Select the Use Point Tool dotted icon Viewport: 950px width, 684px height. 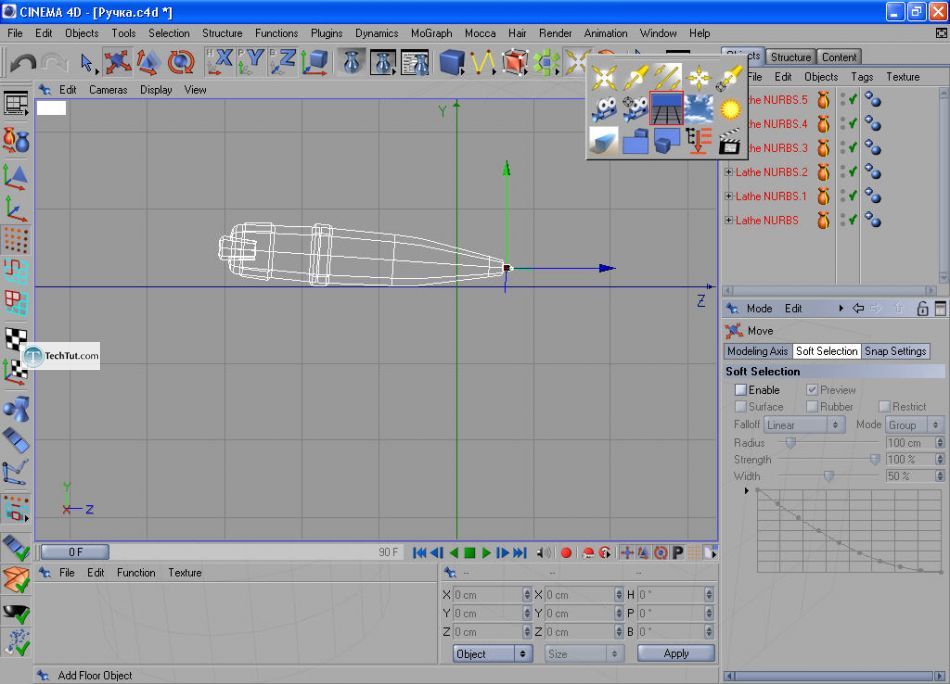click(x=16, y=241)
